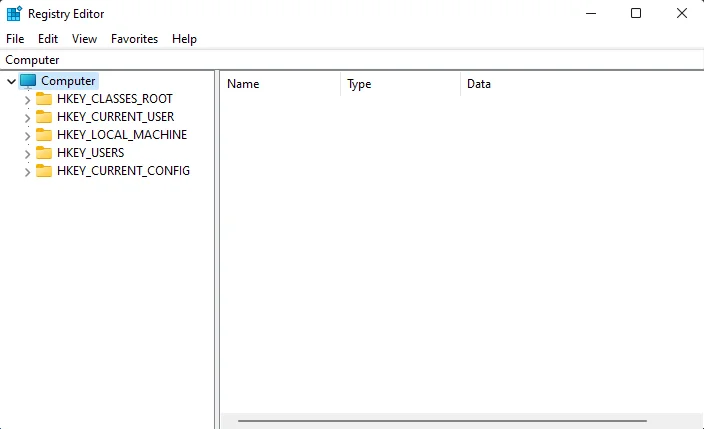Click the HKEY_CURRENT_USER folder icon

click(x=44, y=117)
